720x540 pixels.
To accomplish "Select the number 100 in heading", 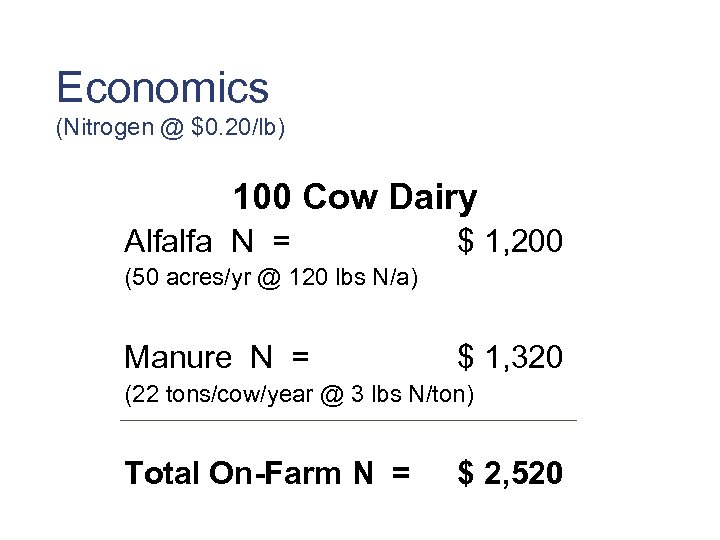I will (262, 197).
